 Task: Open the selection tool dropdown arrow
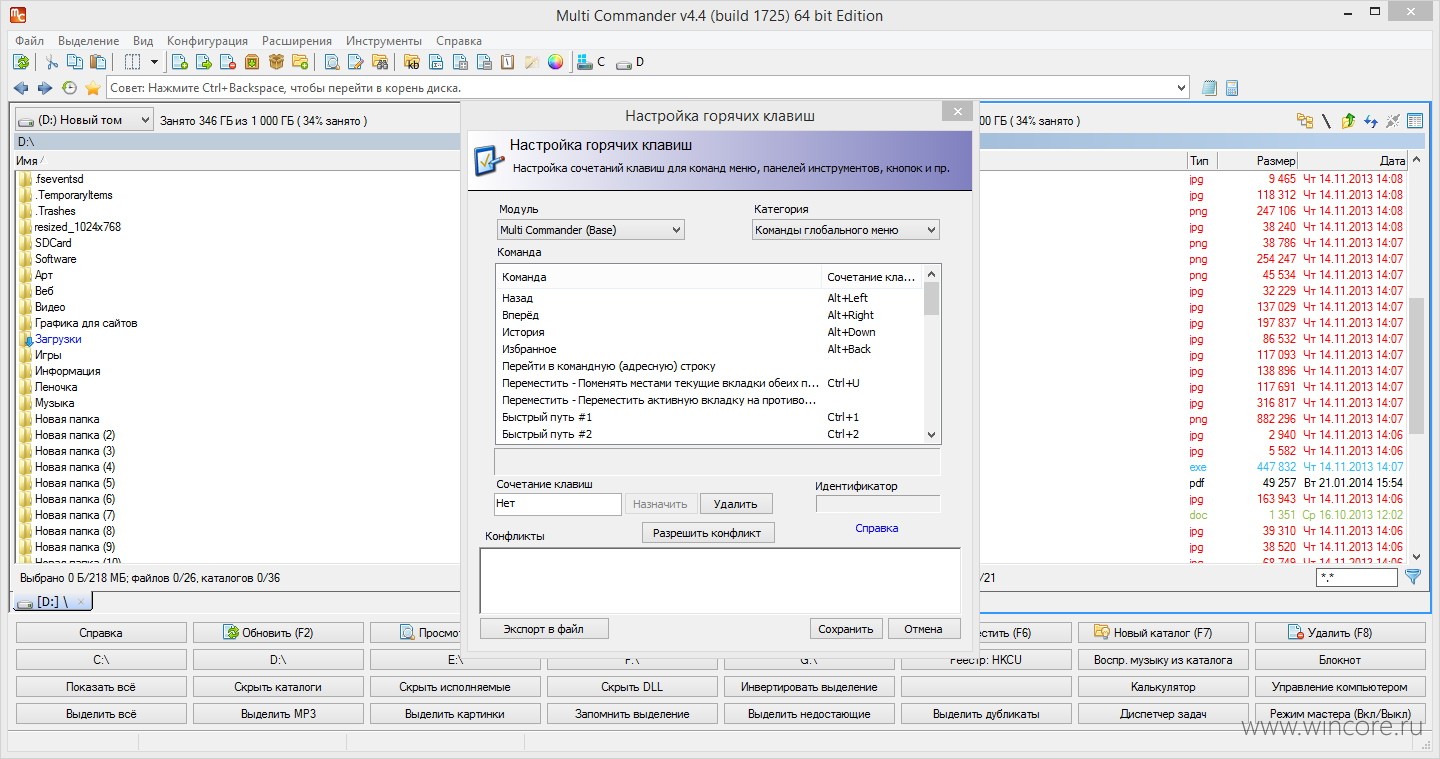(154, 62)
